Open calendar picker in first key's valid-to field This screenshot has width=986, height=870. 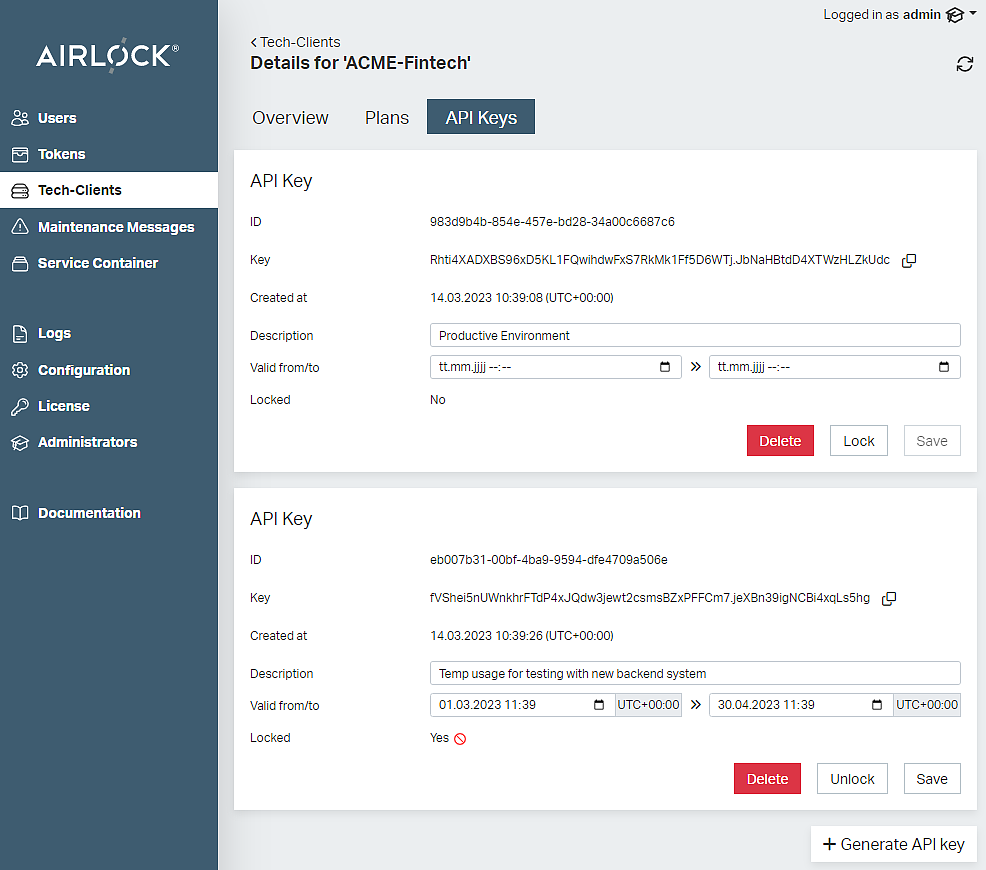tap(944, 367)
